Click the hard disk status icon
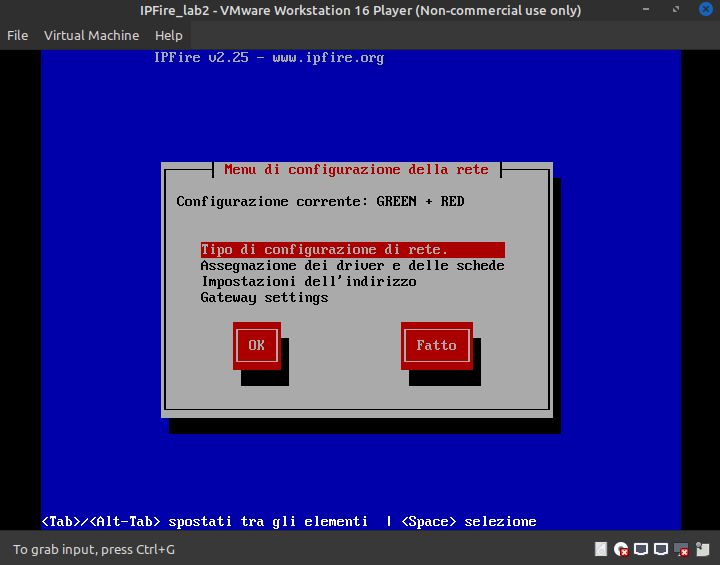 (x=601, y=549)
